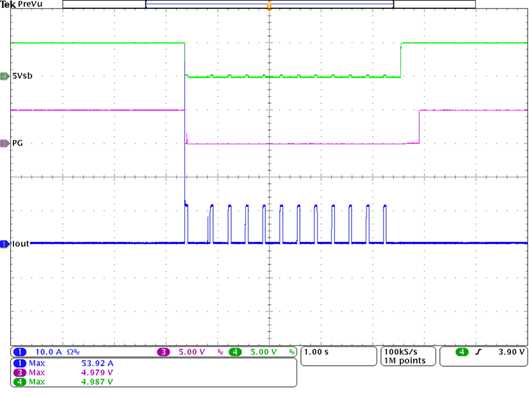Click the channel 3 badge showing 5.00 V
Screen dimensions: 529x397
pos(163,352)
